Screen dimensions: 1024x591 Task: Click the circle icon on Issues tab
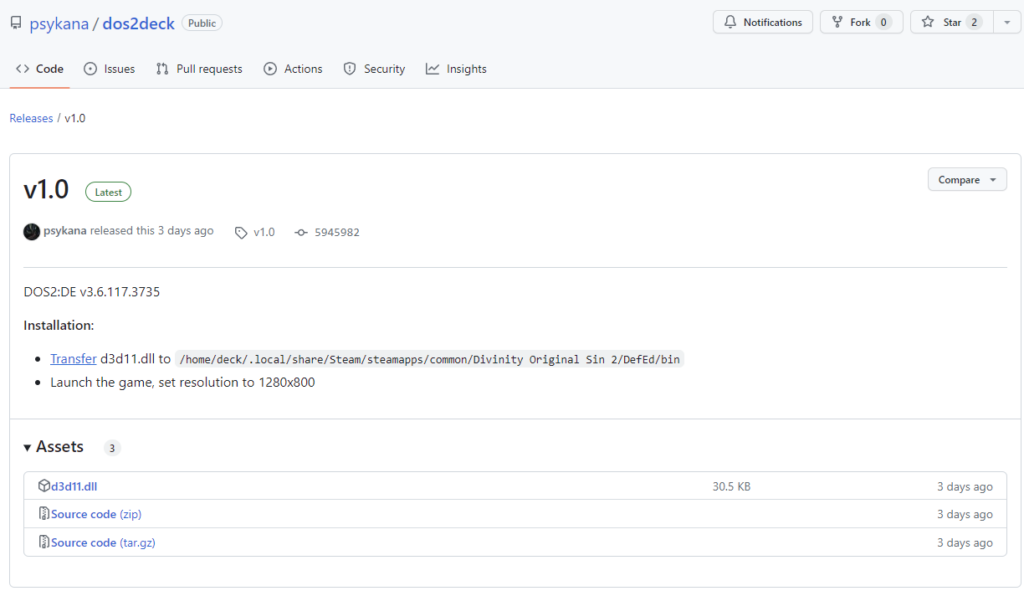click(x=91, y=69)
